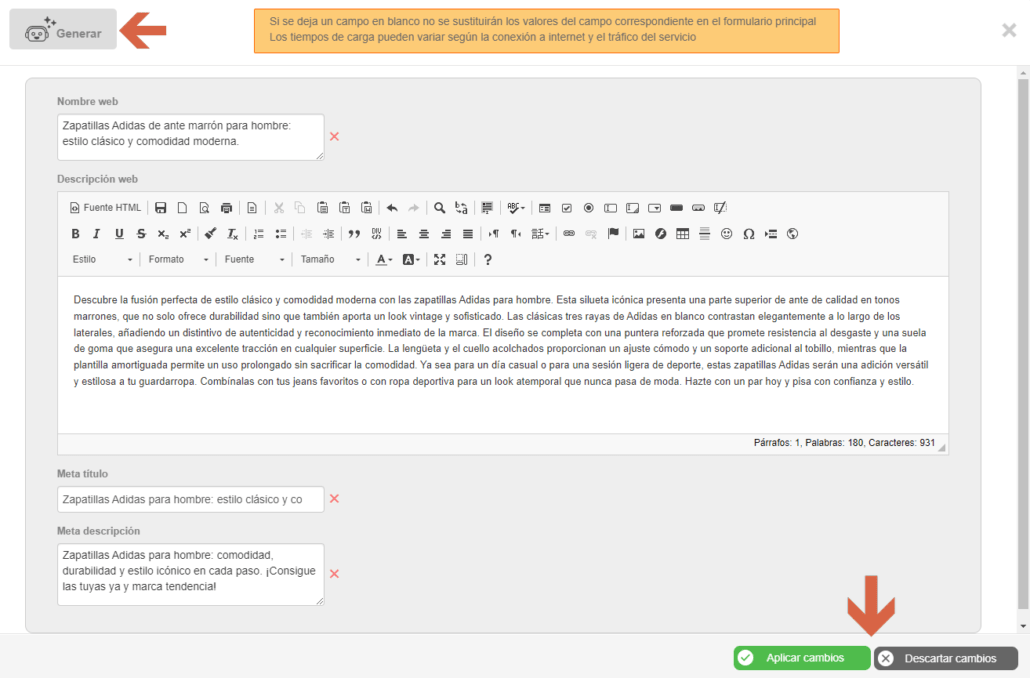
Task: Open the Insert Image dialog
Action: pos(637,233)
